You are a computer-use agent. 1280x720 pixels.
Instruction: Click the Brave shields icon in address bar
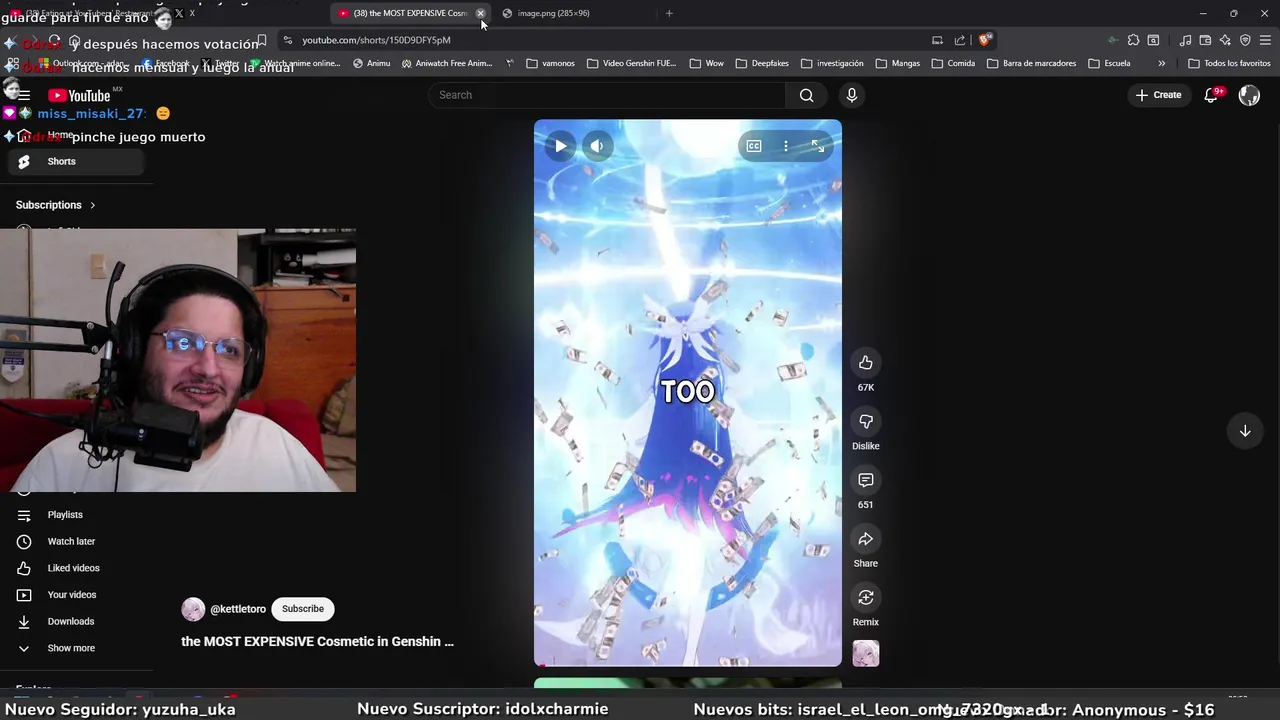(985, 40)
